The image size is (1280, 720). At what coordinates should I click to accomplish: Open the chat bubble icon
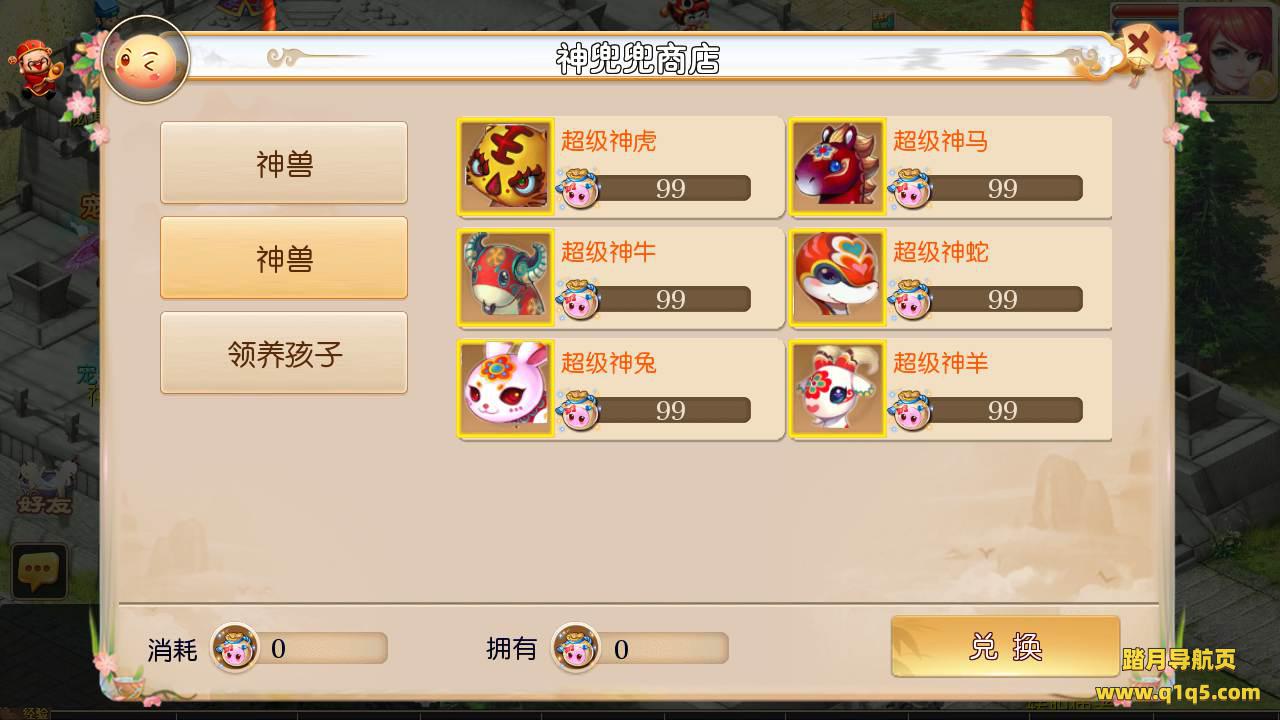coord(39,571)
